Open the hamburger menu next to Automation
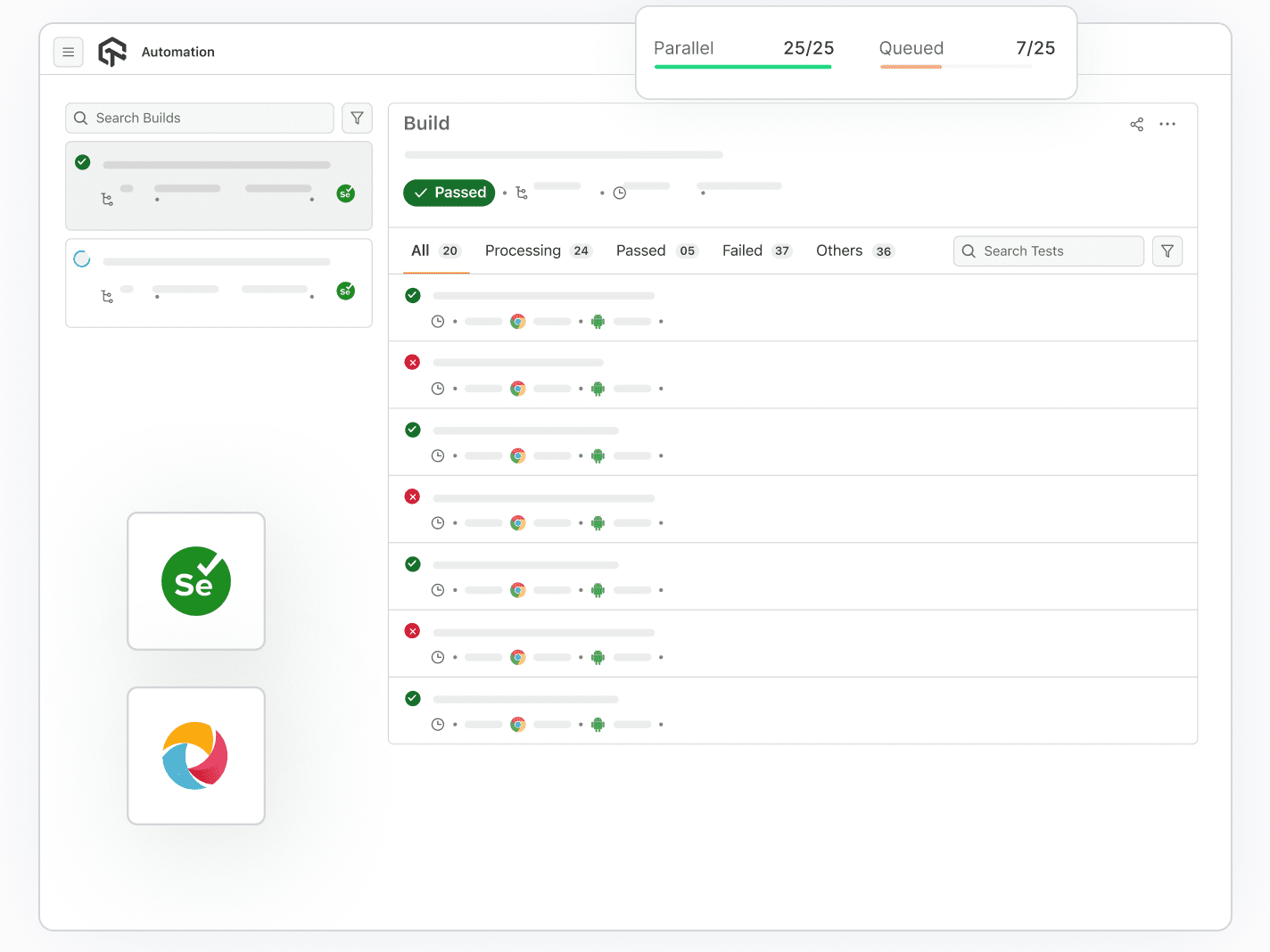1270x952 pixels. click(x=69, y=52)
